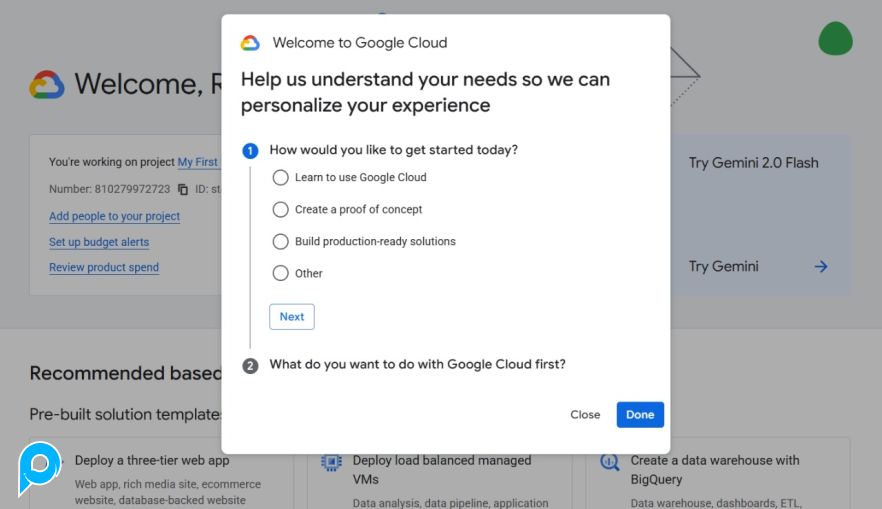Click the load balanced managed VMs icon
The height and width of the screenshot is (509, 882).
click(331, 462)
